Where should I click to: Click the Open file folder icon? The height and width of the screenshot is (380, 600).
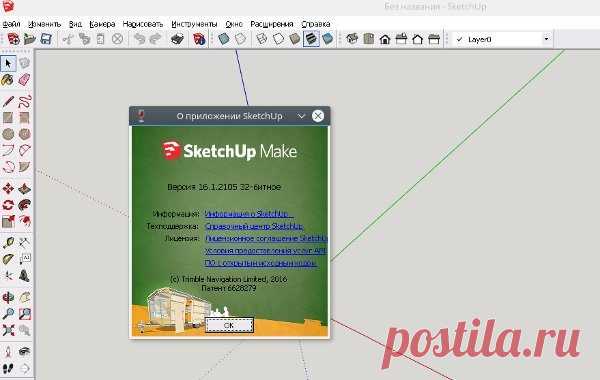(x=29, y=39)
